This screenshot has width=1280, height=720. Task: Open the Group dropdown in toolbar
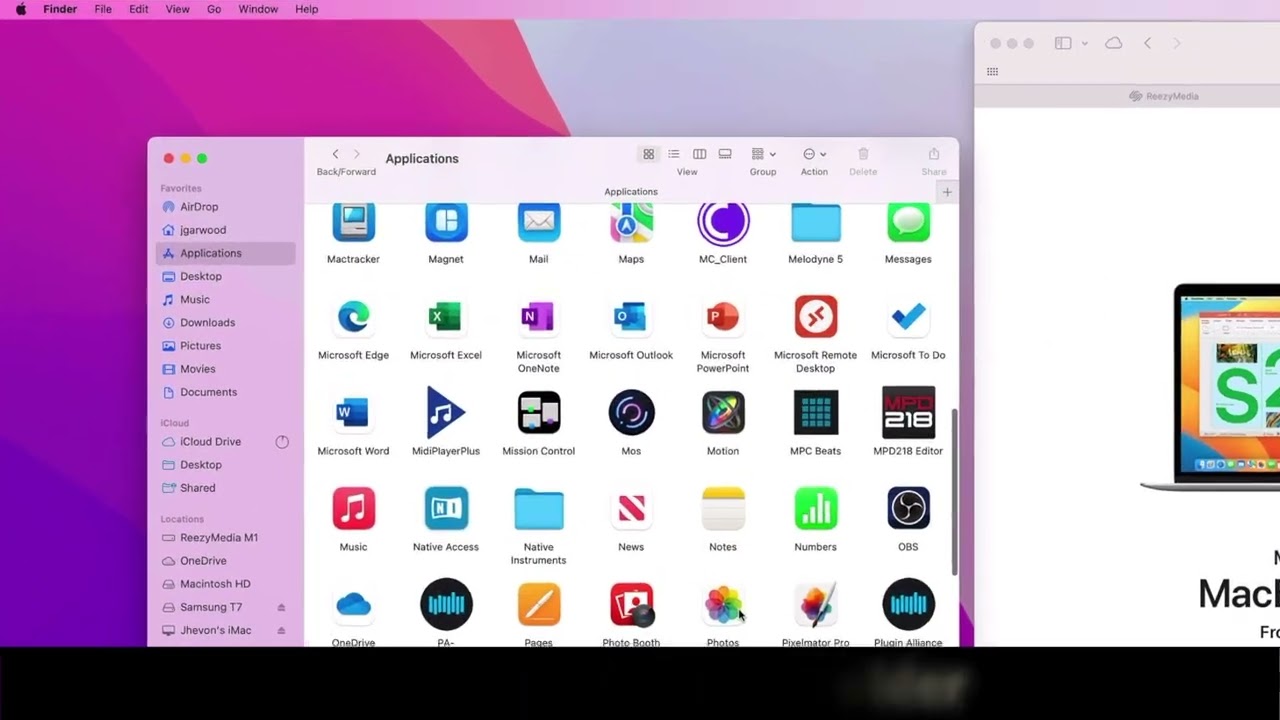(763, 154)
